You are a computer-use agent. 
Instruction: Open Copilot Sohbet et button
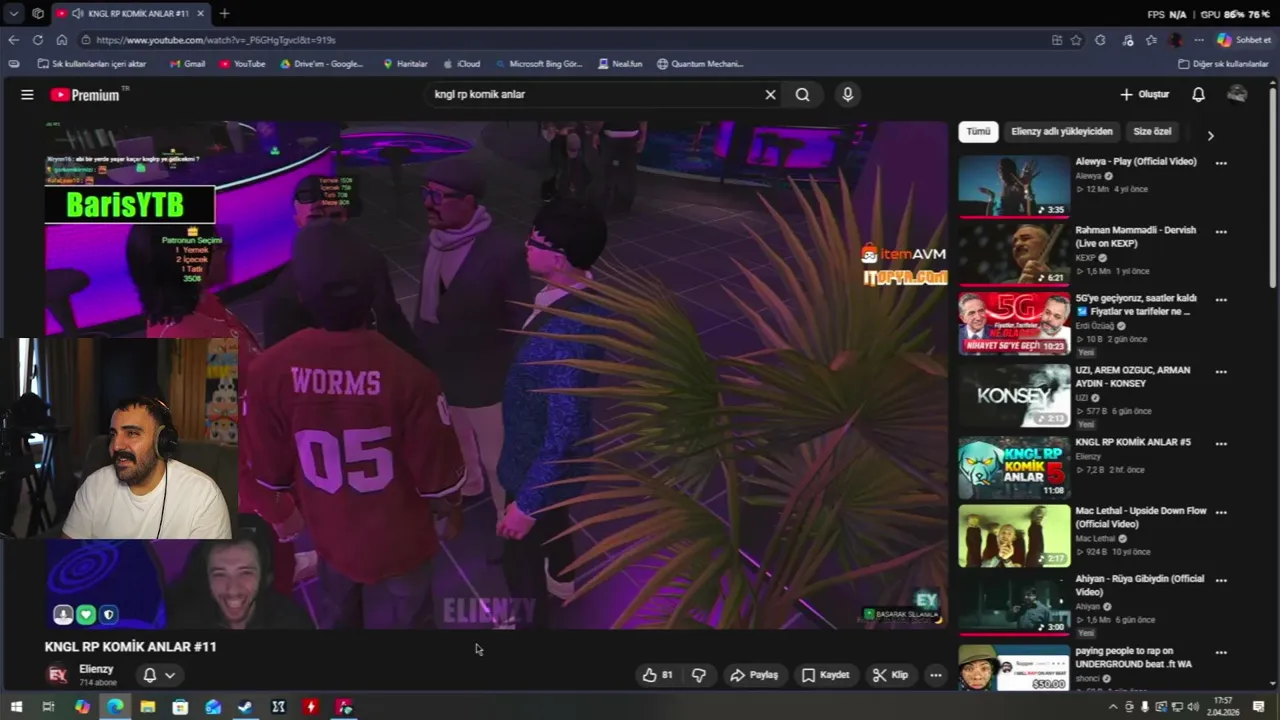1244,40
